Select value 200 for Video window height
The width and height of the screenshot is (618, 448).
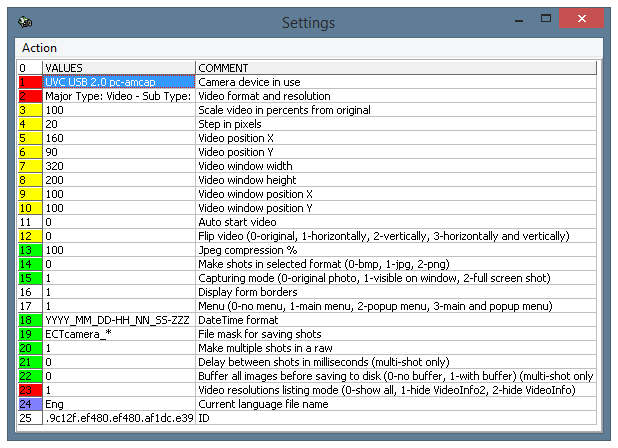(119, 180)
